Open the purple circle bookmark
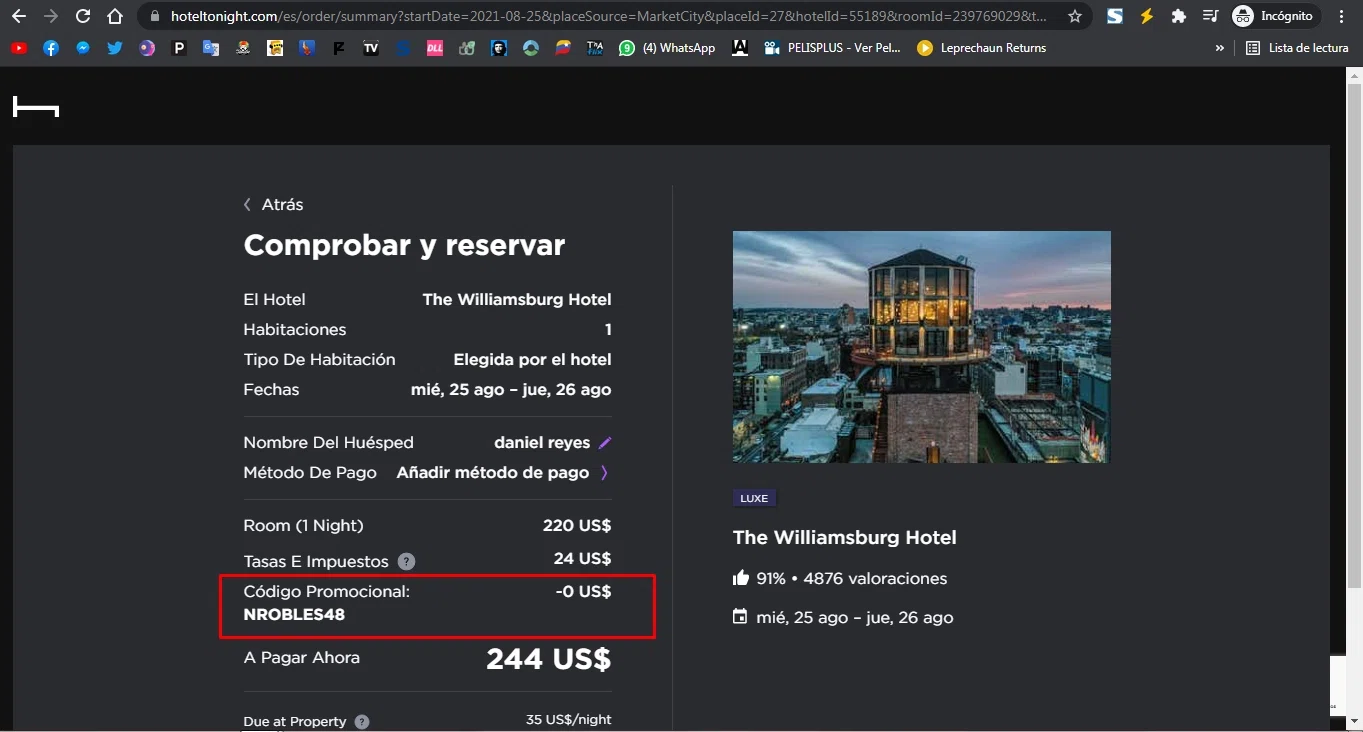 147,48
